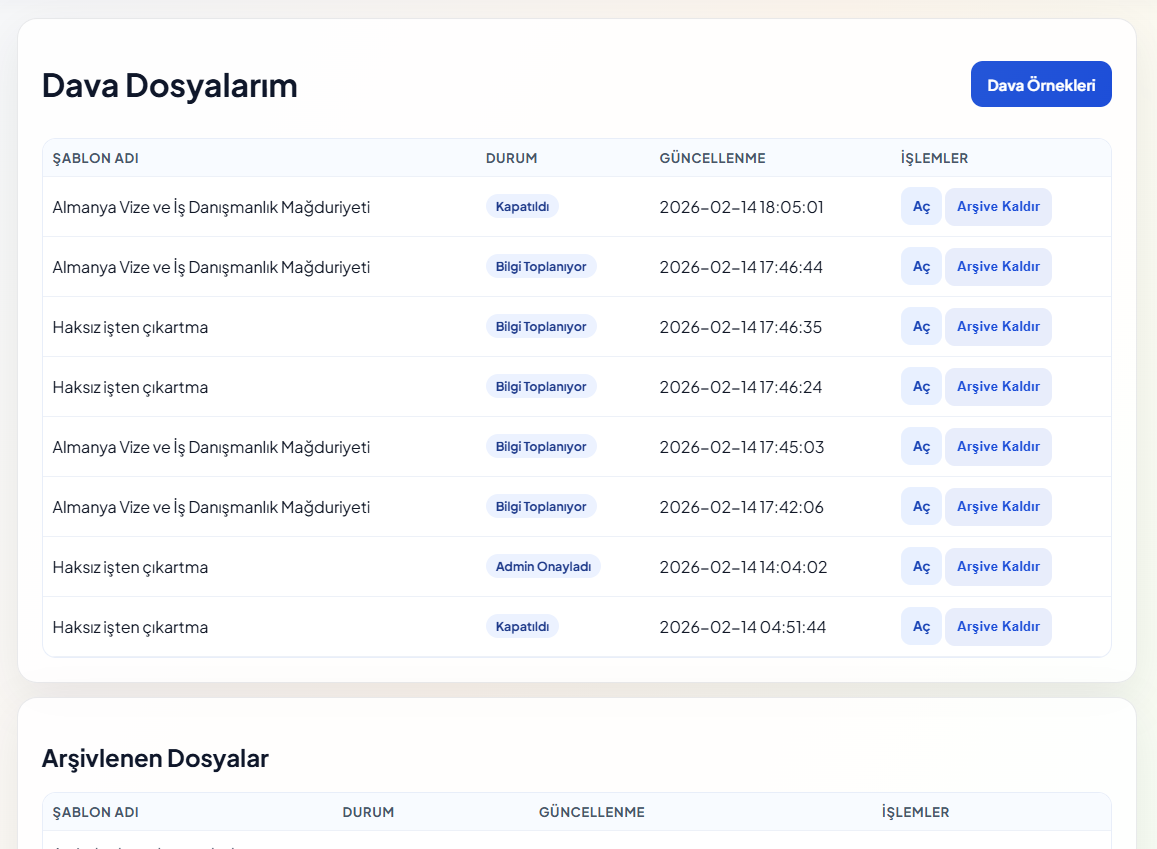1157x849 pixels.
Task: Click the Bilgi Toplanıyor badge from 17:46:44 row
Action: (541, 266)
